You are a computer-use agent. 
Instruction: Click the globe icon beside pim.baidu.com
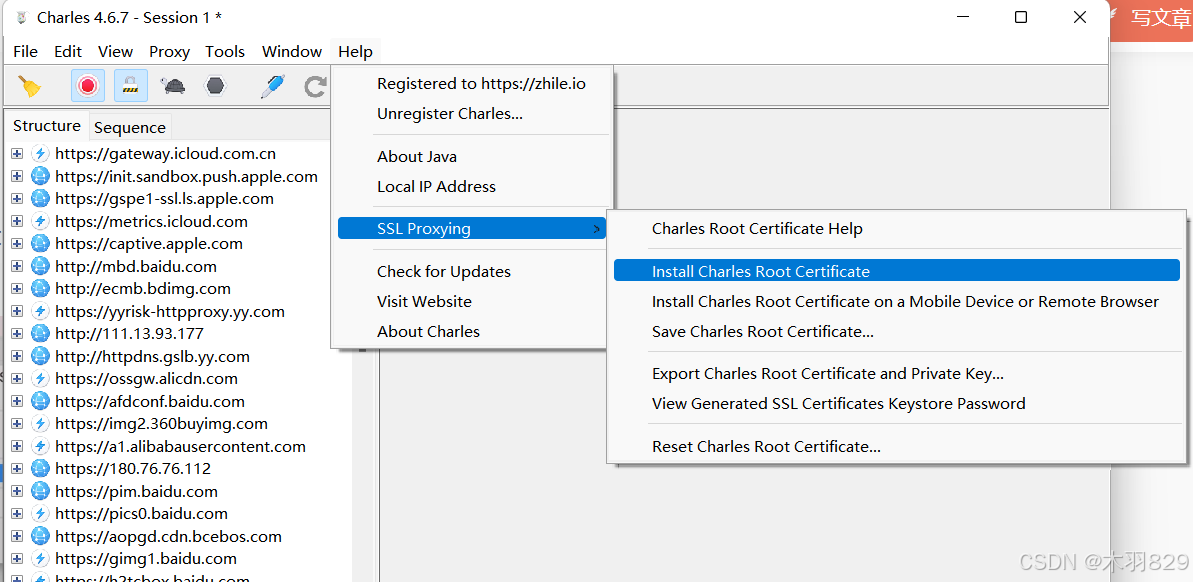coord(40,491)
